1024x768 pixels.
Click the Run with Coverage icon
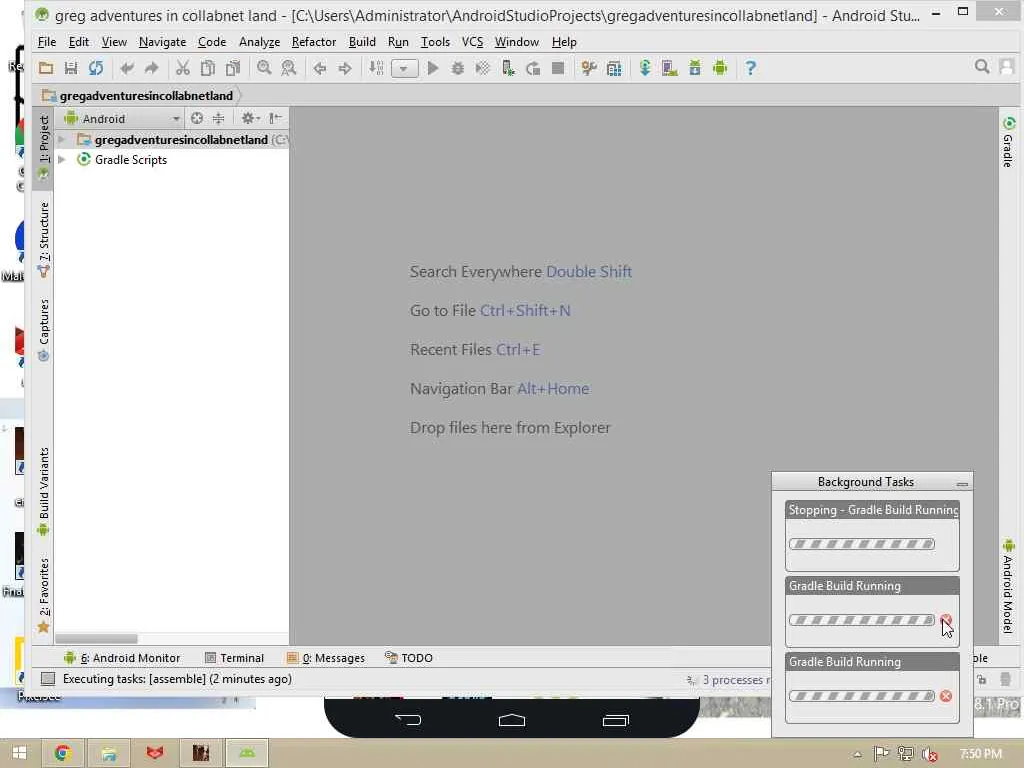(x=483, y=68)
